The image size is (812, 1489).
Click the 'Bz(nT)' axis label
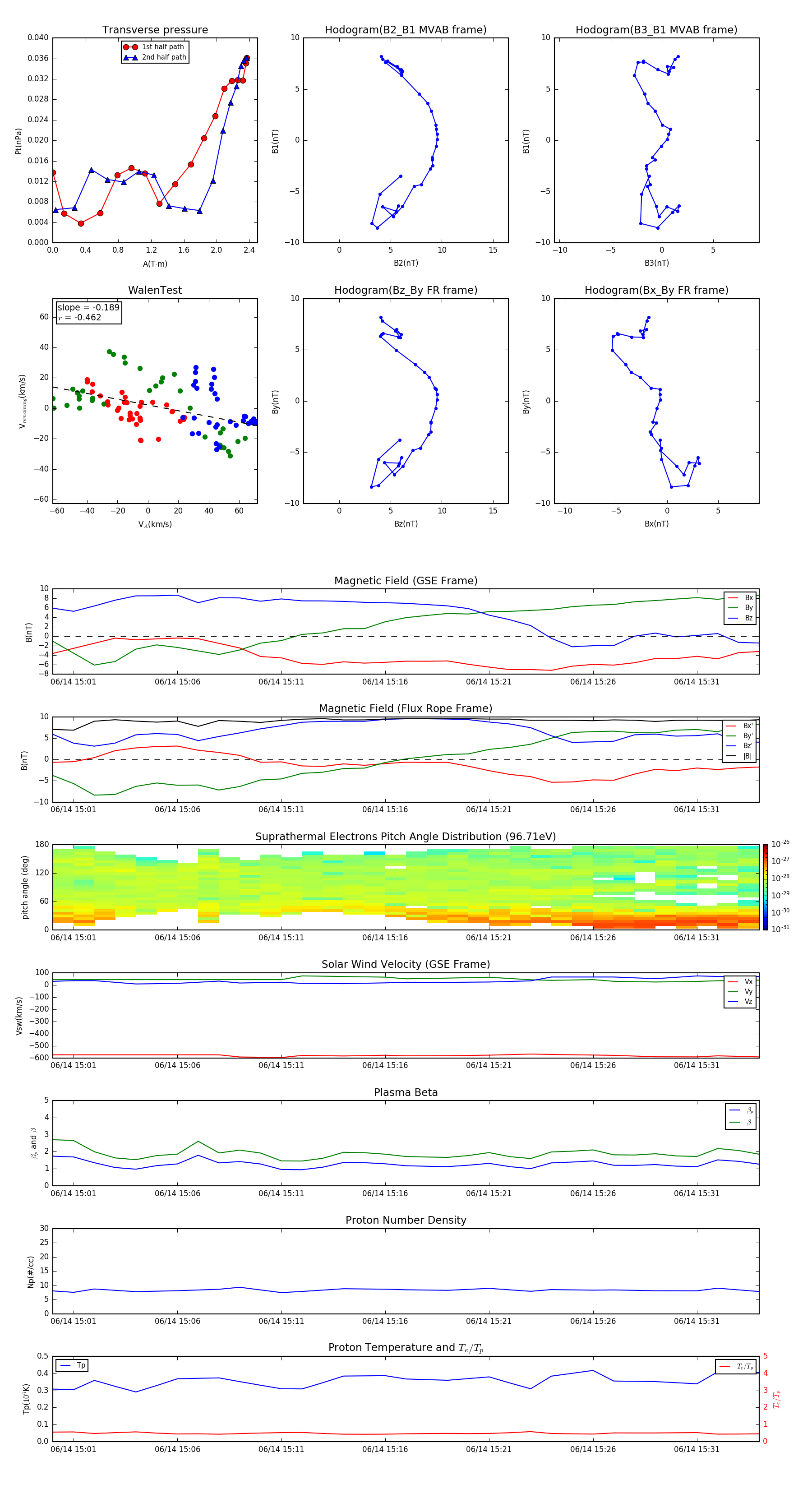pyautogui.click(x=406, y=524)
